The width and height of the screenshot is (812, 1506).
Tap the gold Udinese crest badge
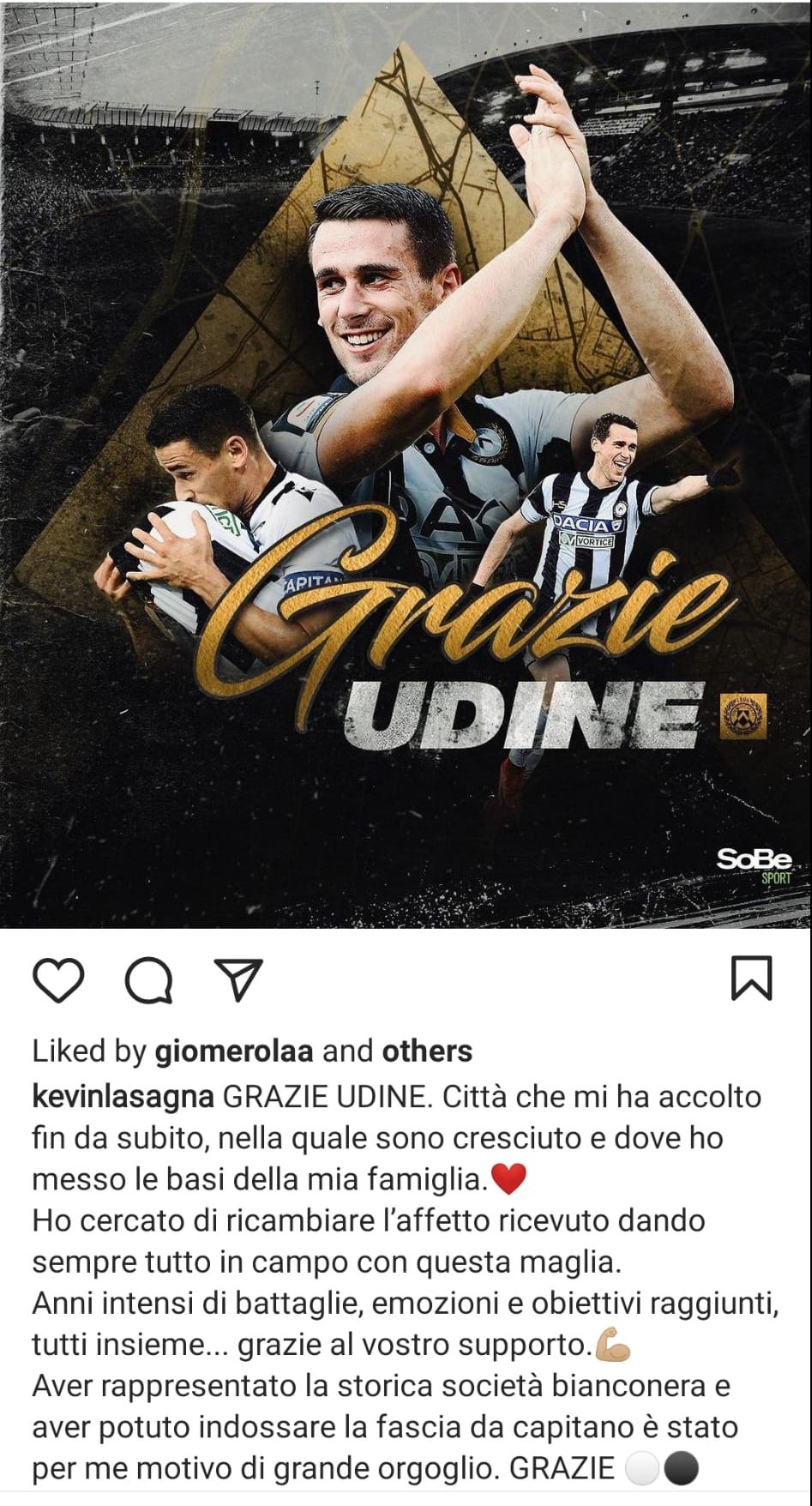[x=743, y=716]
